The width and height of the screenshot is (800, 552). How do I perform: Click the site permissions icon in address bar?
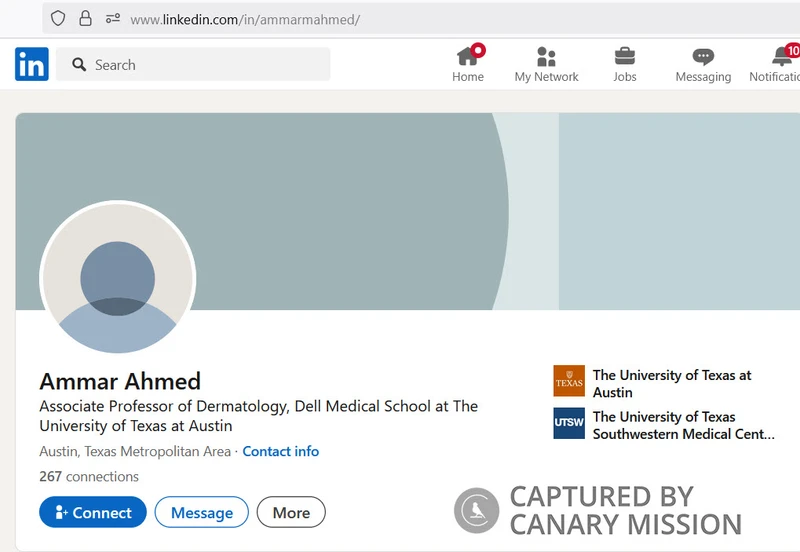(112, 19)
